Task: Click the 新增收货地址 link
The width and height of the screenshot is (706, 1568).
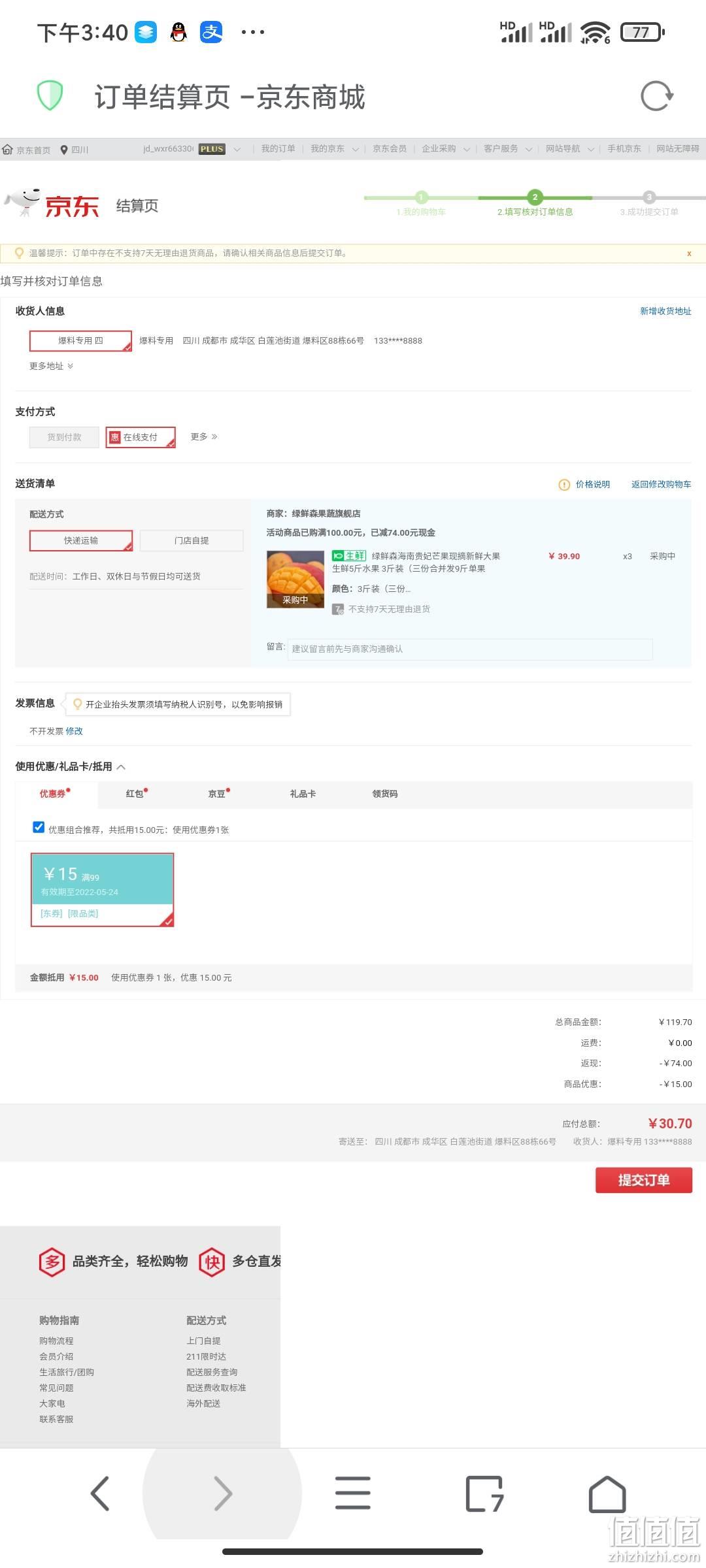Action: pyautogui.click(x=665, y=311)
